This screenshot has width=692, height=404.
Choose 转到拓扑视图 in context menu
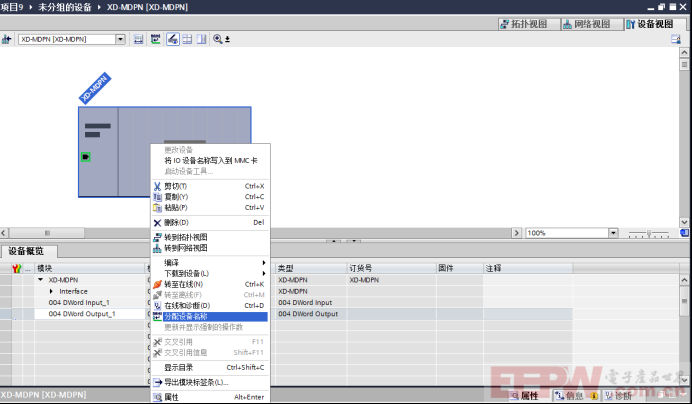pos(210,238)
